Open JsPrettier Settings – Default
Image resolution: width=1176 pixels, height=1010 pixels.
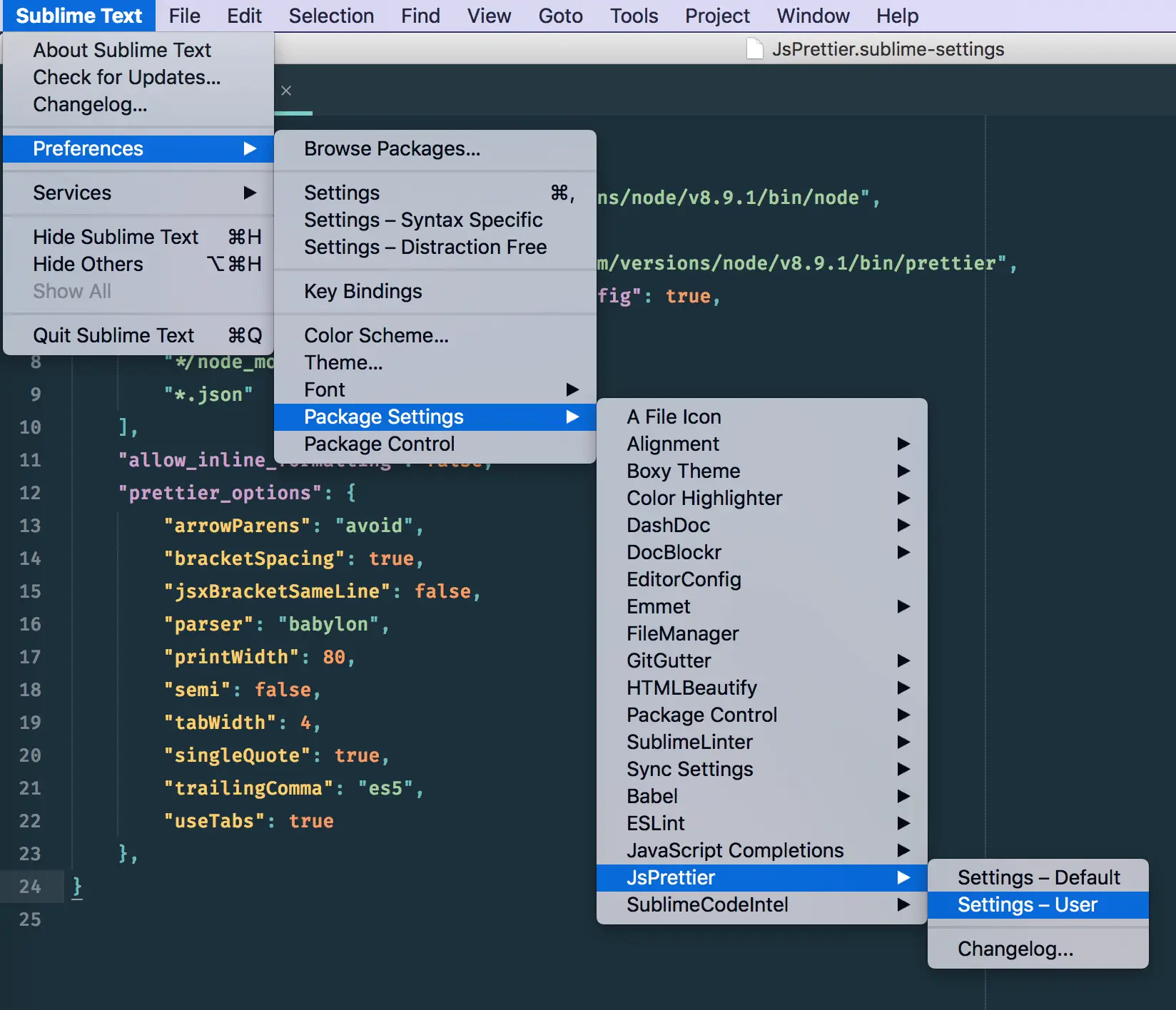pos(1038,877)
